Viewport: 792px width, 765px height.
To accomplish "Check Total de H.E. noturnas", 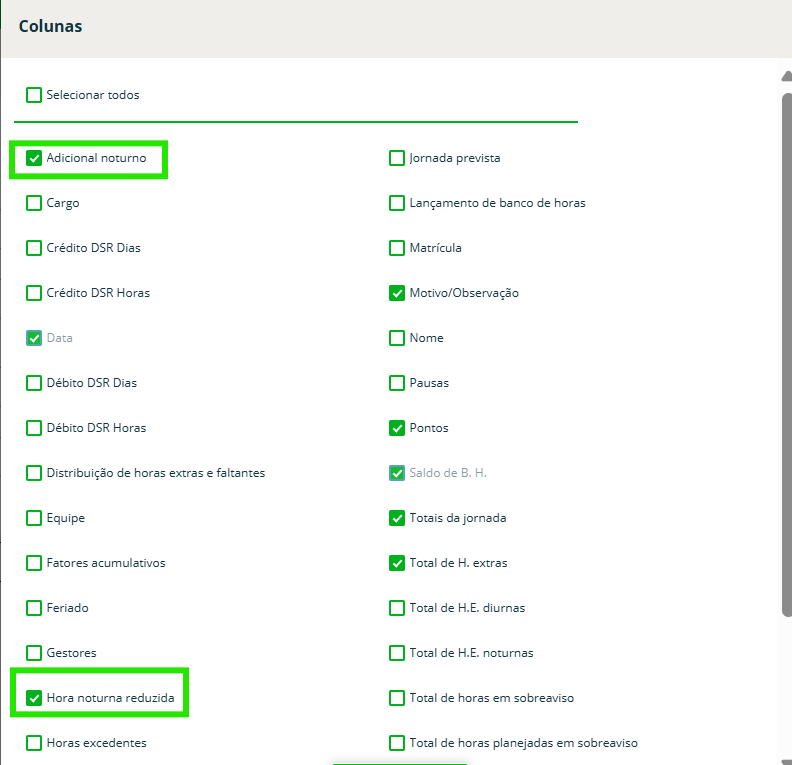I will click(x=397, y=653).
